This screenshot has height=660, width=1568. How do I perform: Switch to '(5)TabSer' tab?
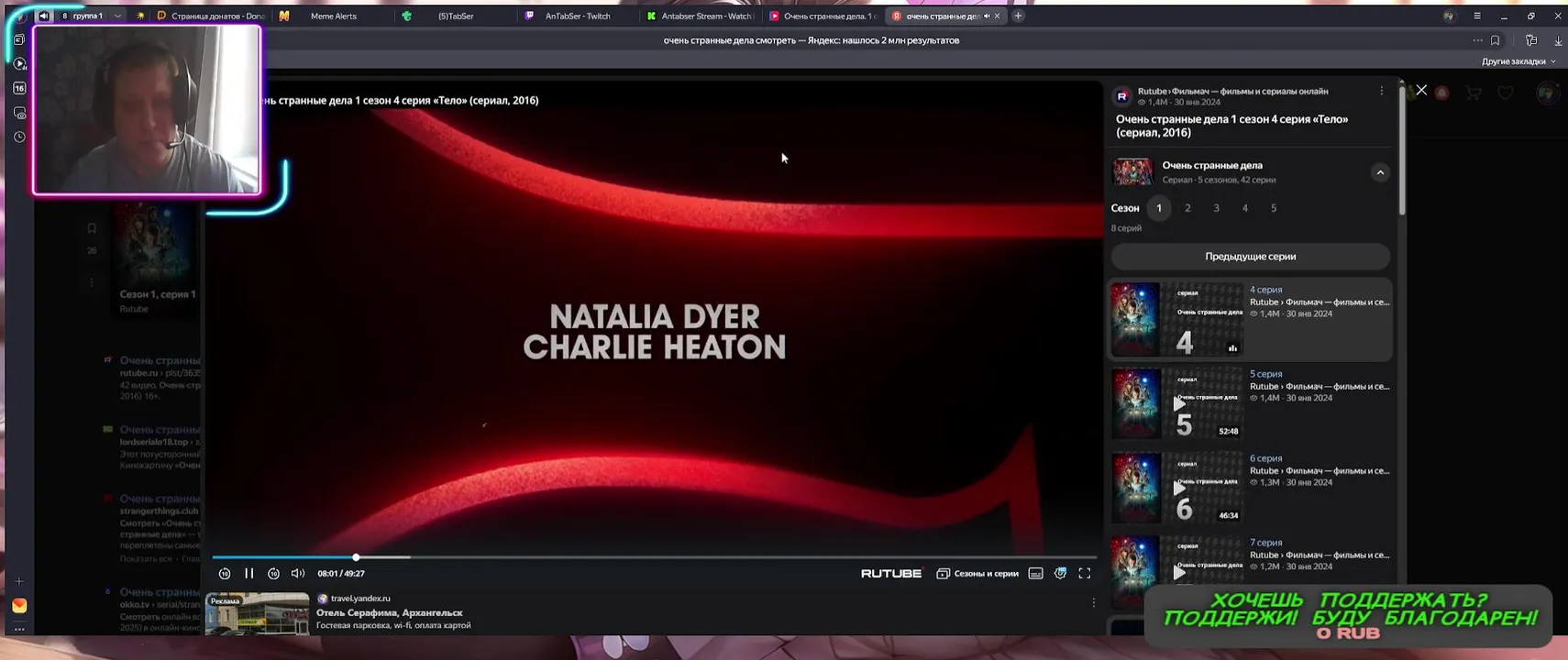pyautogui.click(x=455, y=16)
